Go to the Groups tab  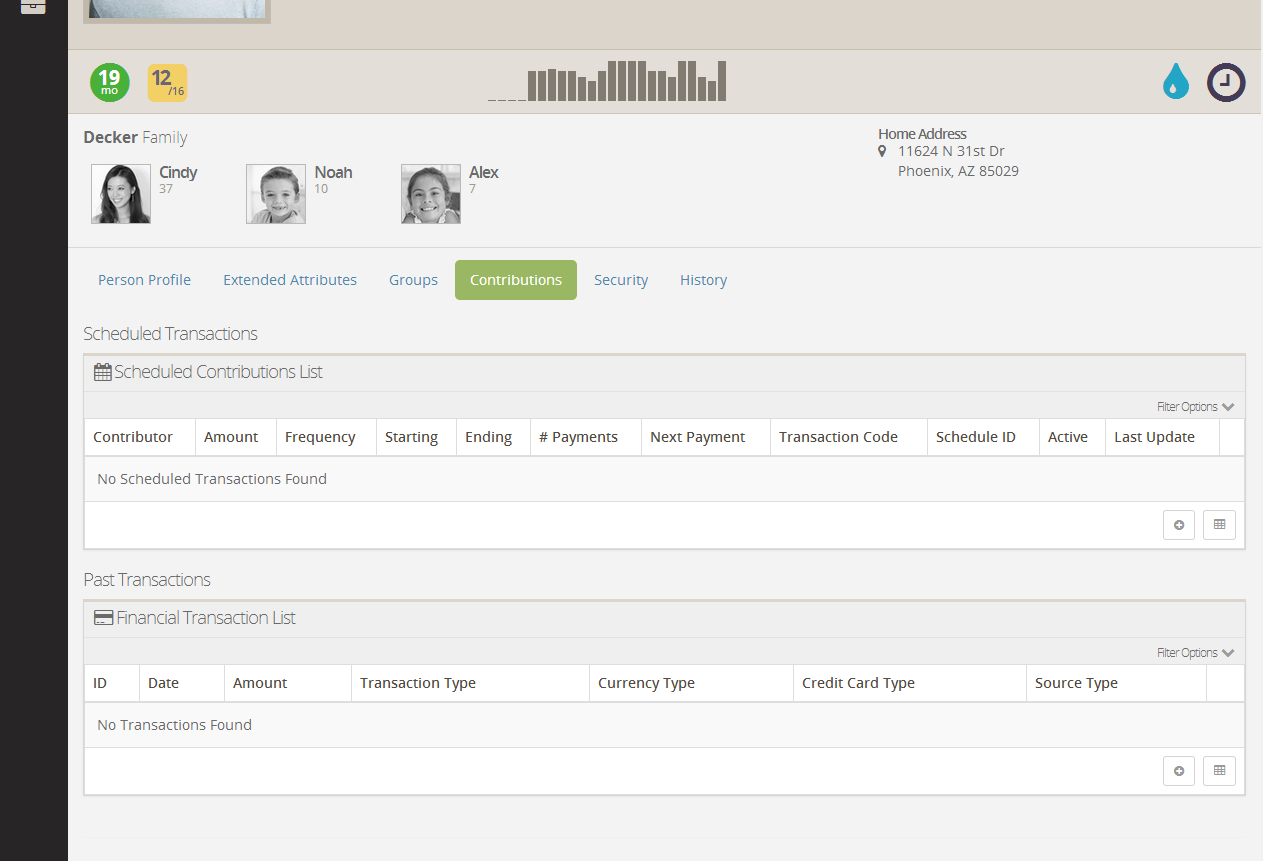414,280
